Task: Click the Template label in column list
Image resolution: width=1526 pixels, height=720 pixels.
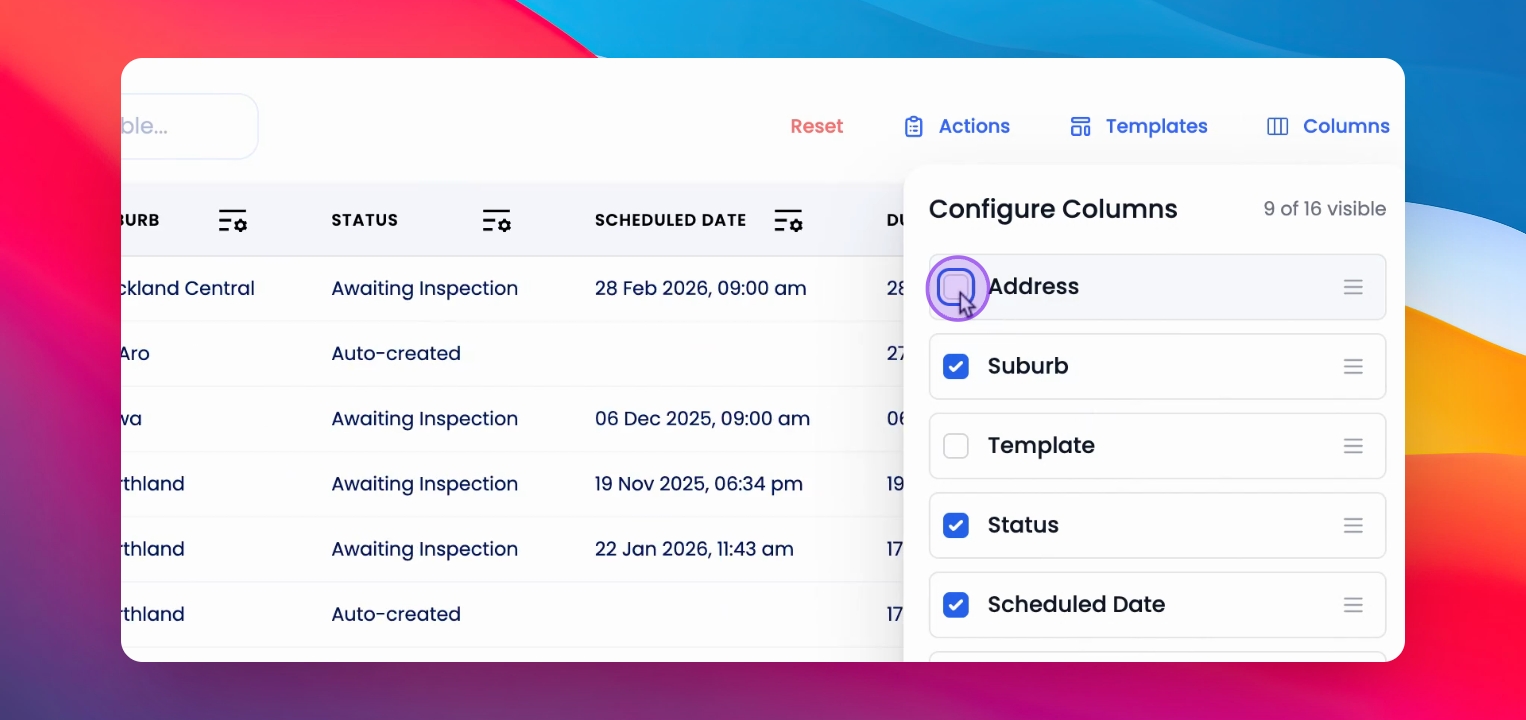Action: (1041, 446)
